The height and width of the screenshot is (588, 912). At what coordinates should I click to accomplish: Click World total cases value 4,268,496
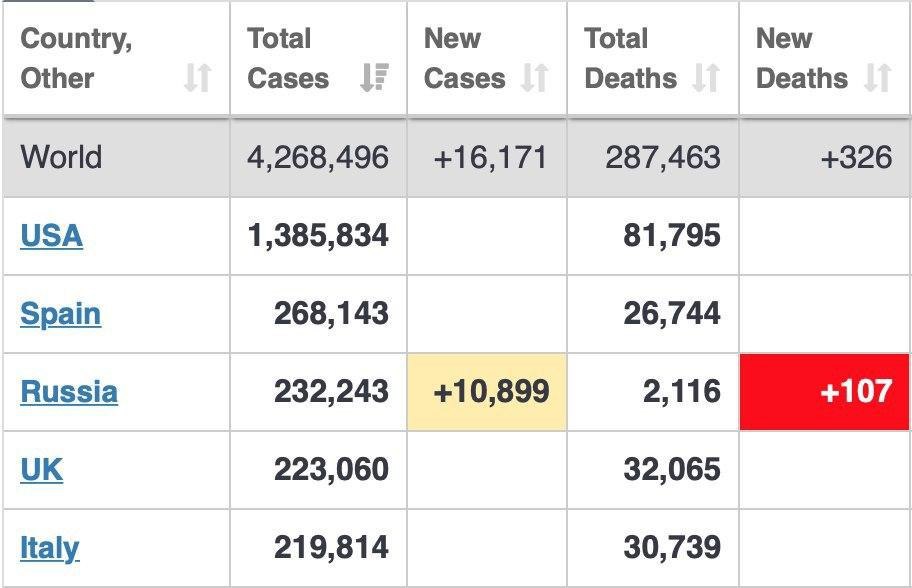(318, 157)
